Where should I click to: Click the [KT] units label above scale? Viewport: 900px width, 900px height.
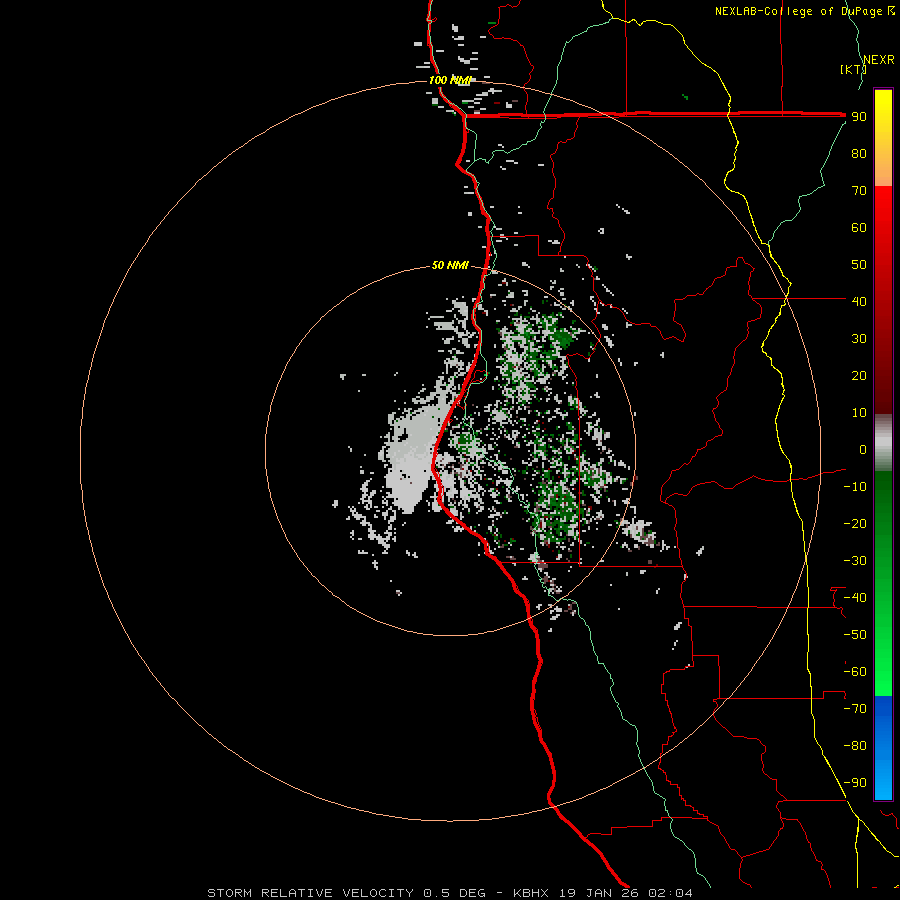[853, 69]
